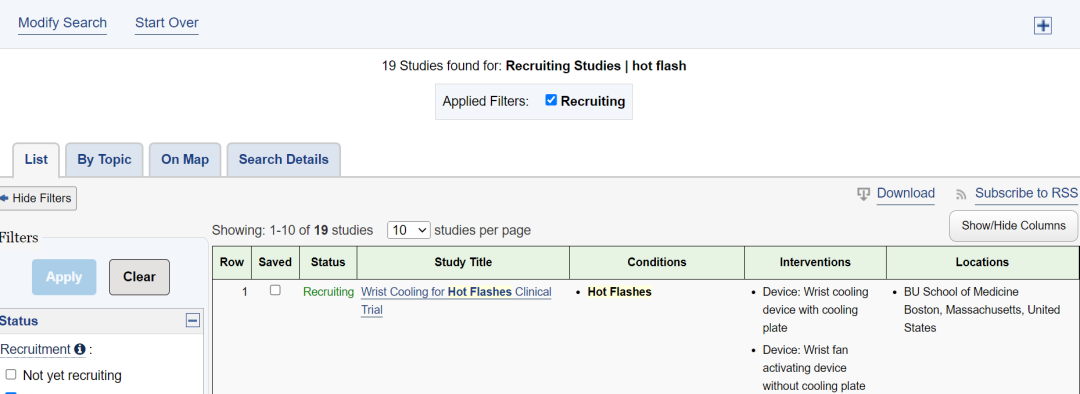Viewport: 1080px width, 394px height.
Task: Click the Start Over link
Action: (167, 23)
